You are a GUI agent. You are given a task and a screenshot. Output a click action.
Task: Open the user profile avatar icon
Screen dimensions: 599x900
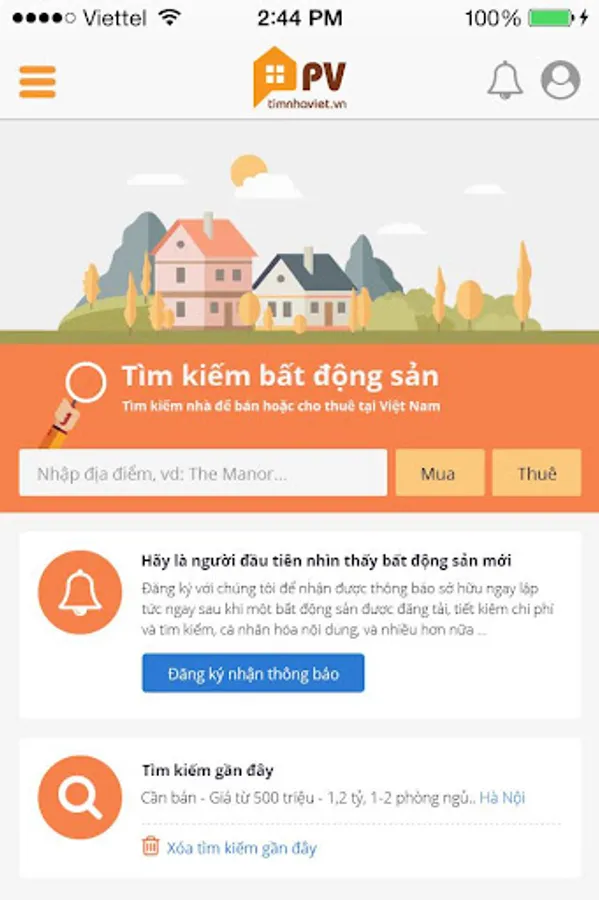[561, 80]
